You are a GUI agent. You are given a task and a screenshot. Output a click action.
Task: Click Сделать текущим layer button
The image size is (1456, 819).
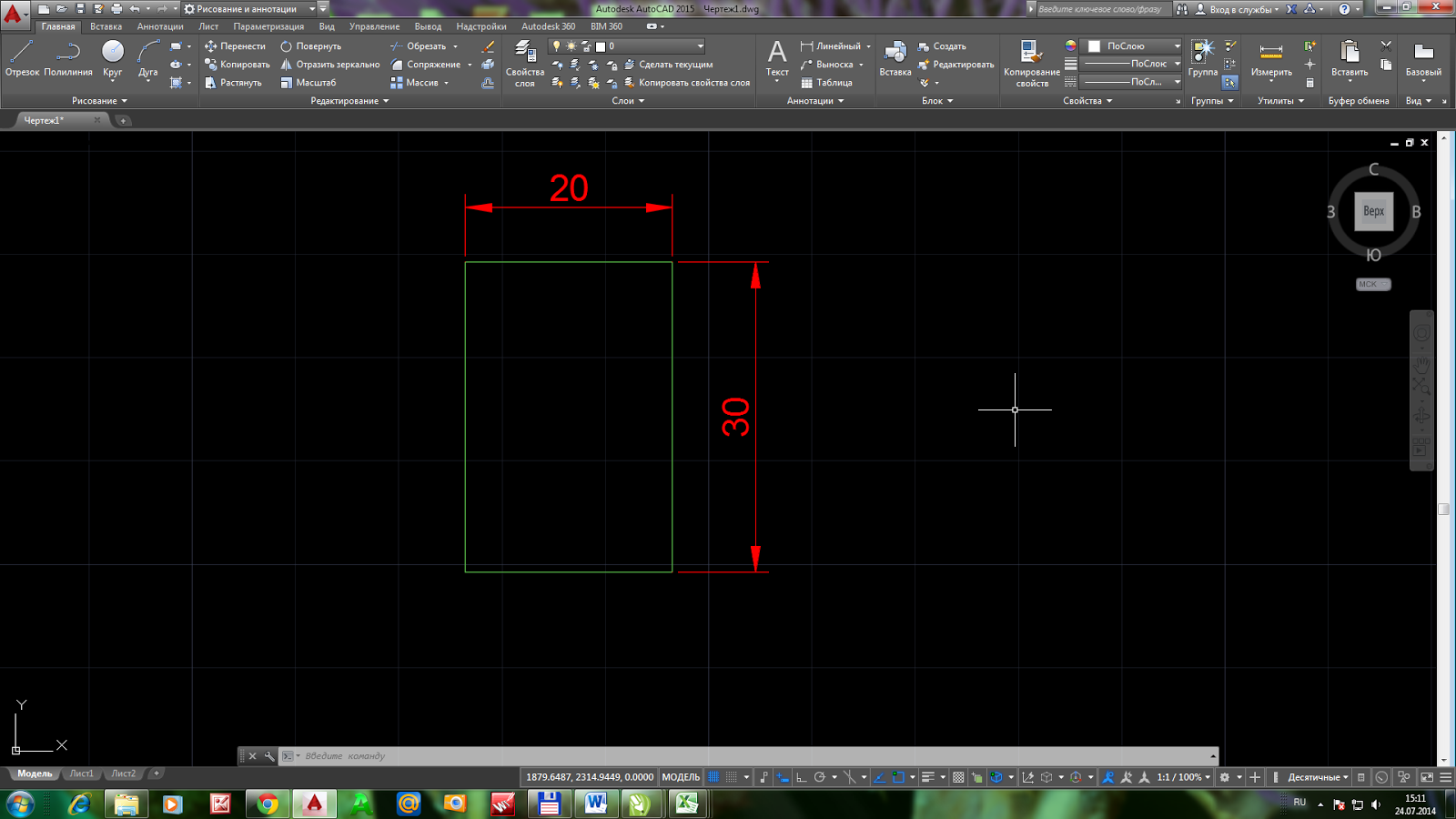668,65
